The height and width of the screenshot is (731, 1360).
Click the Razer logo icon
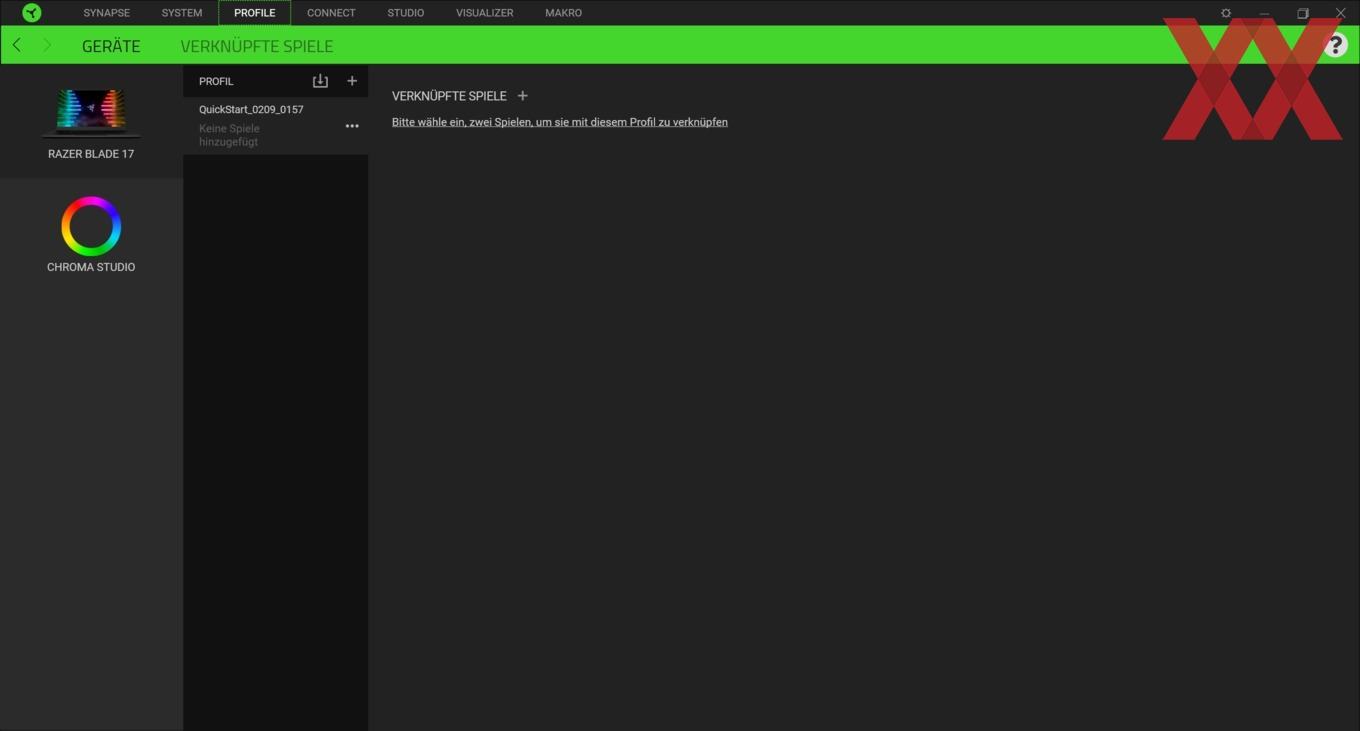tap(32, 13)
